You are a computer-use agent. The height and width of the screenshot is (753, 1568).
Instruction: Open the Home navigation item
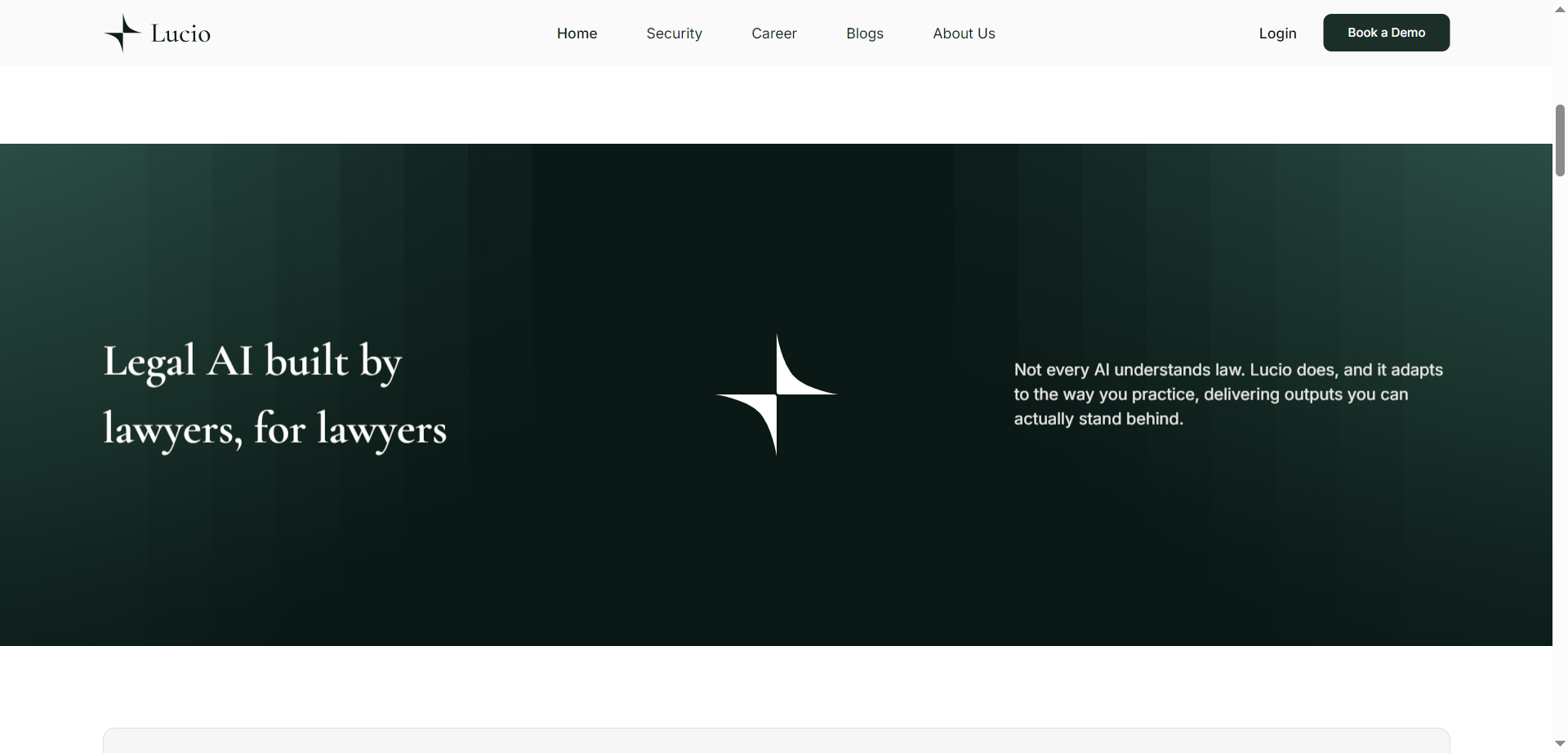pyautogui.click(x=577, y=33)
